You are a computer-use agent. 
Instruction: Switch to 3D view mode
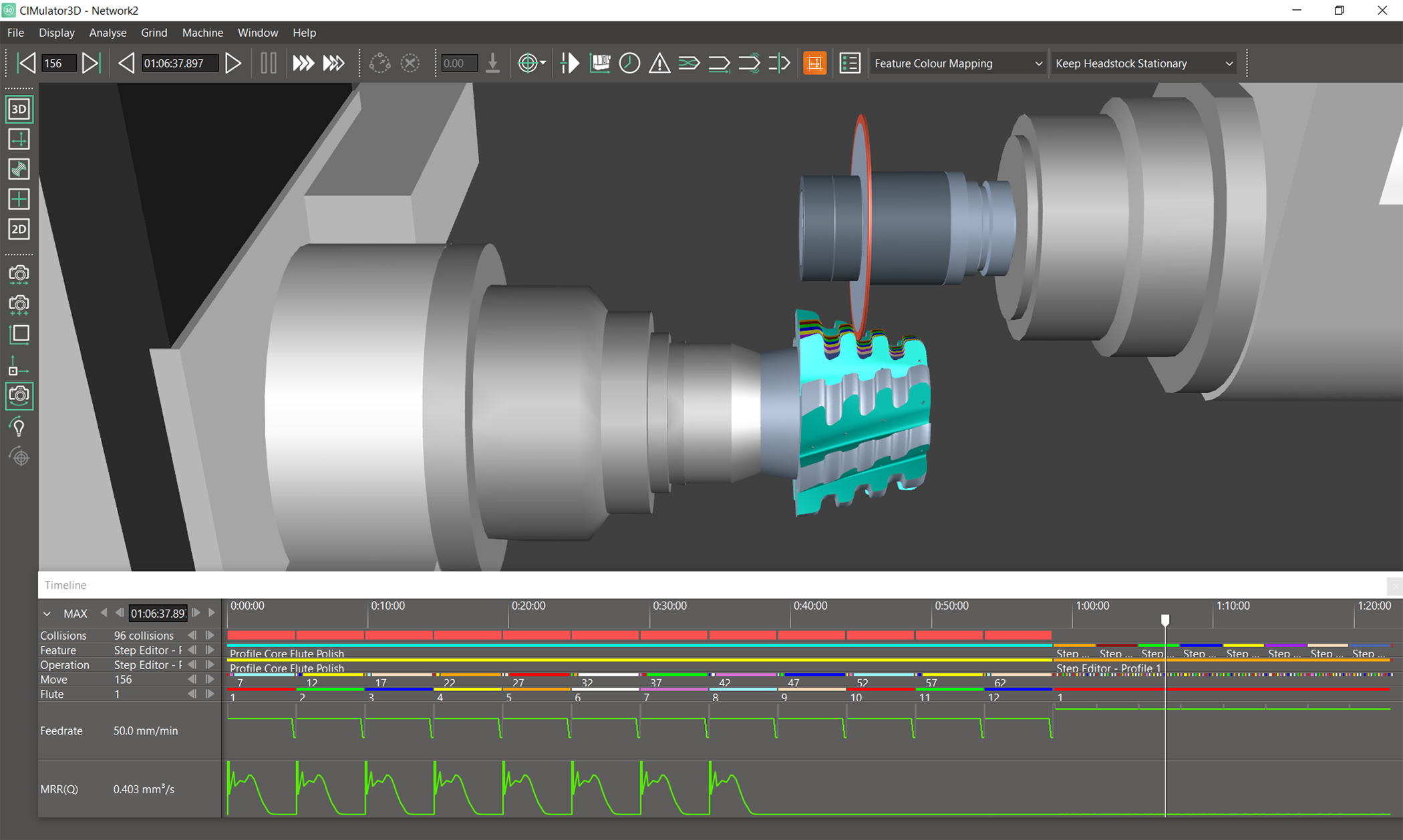[x=19, y=109]
